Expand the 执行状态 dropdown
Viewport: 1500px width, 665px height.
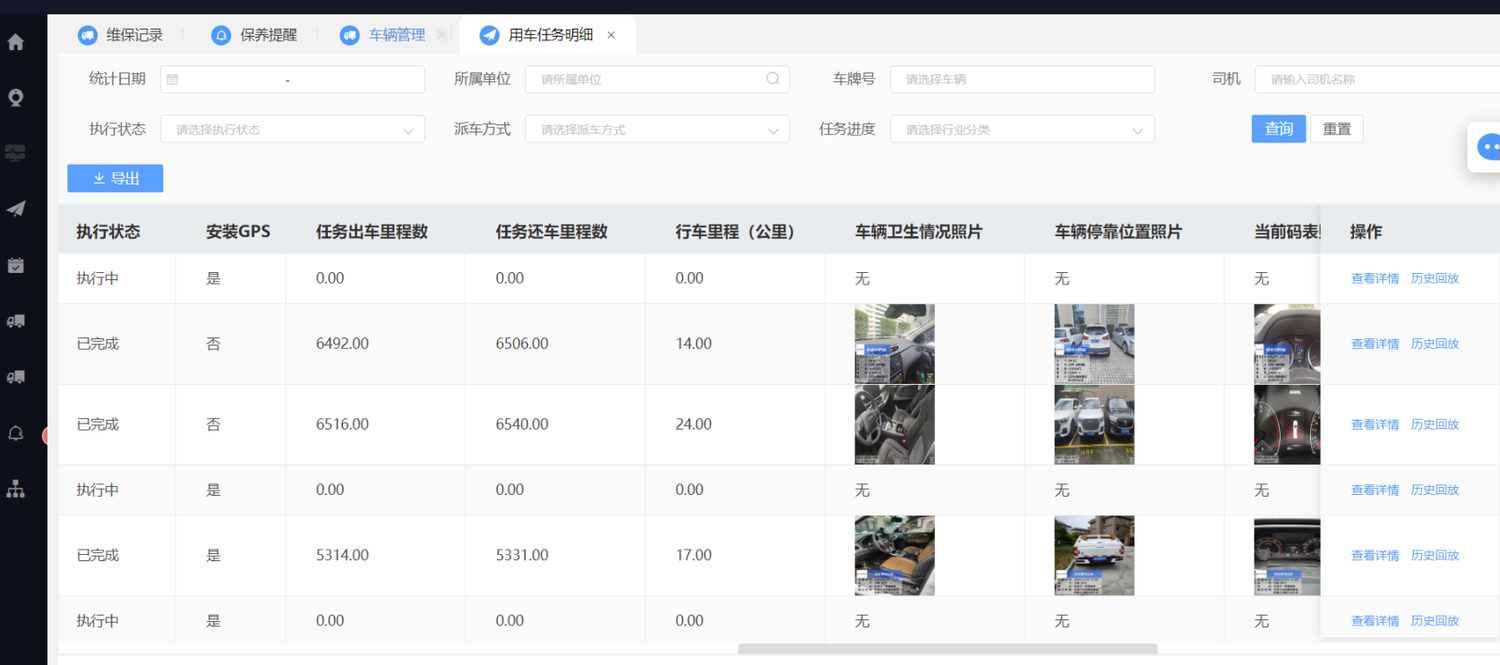click(x=292, y=130)
